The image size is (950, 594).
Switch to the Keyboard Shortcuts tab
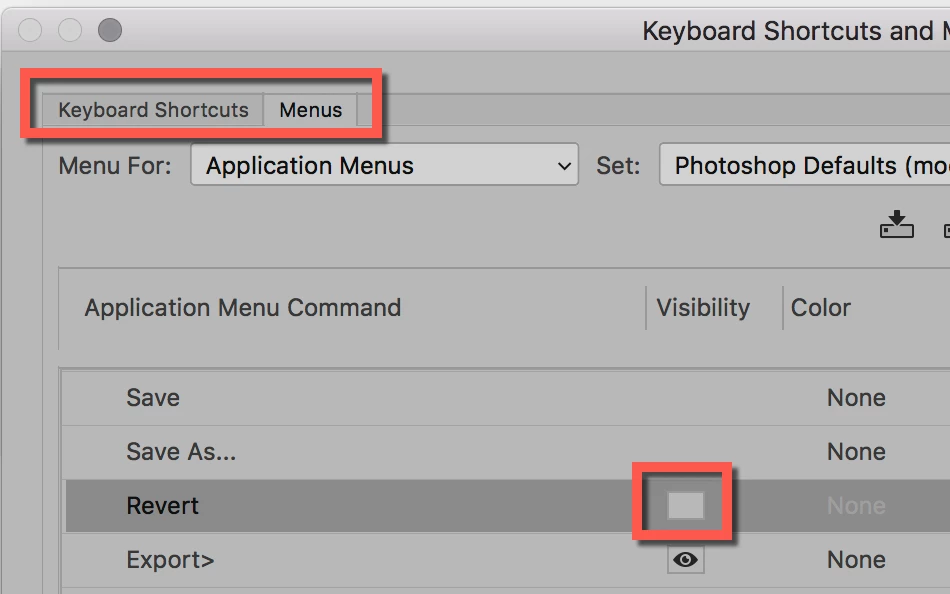point(153,110)
